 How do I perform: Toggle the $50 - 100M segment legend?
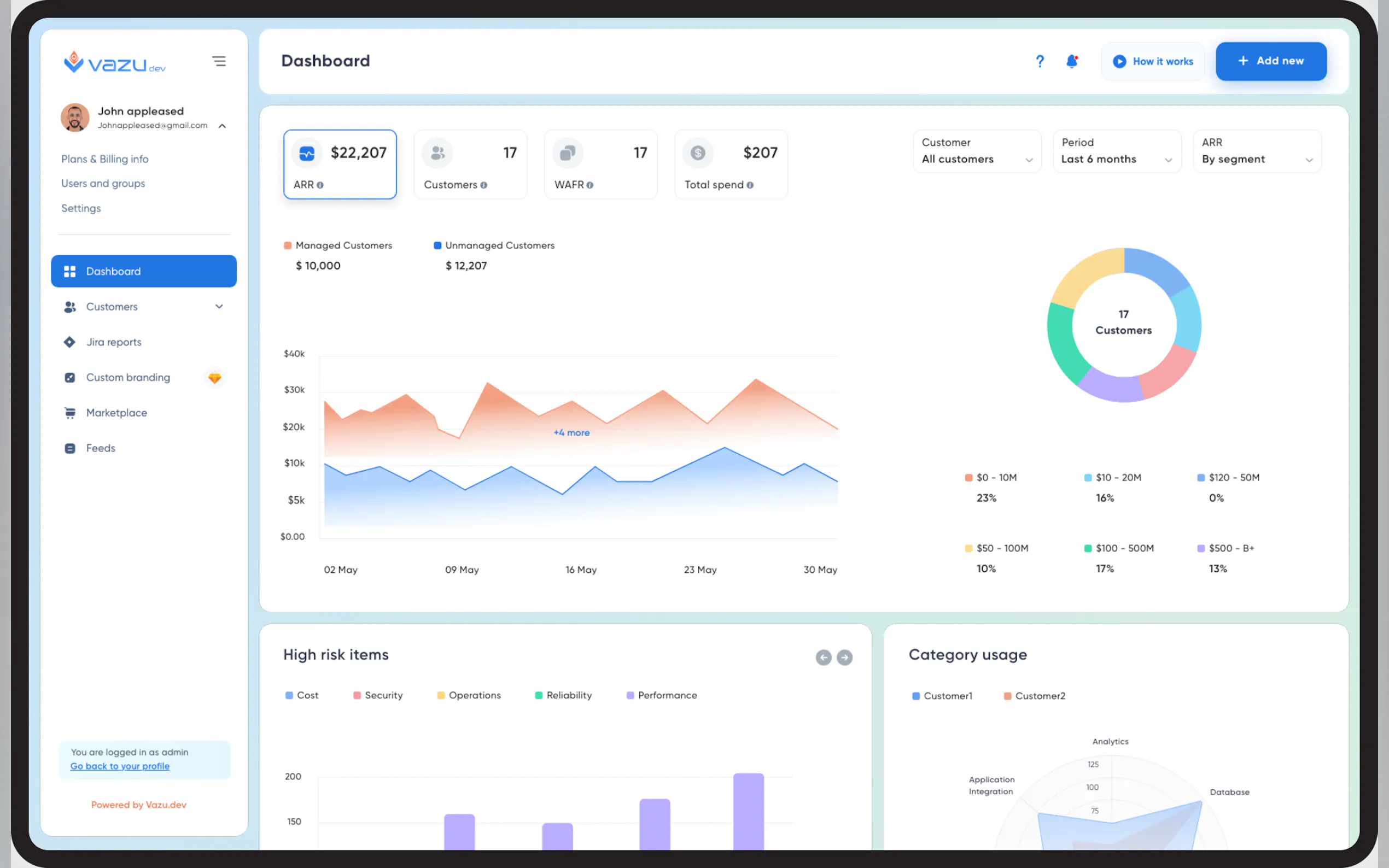point(997,548)
